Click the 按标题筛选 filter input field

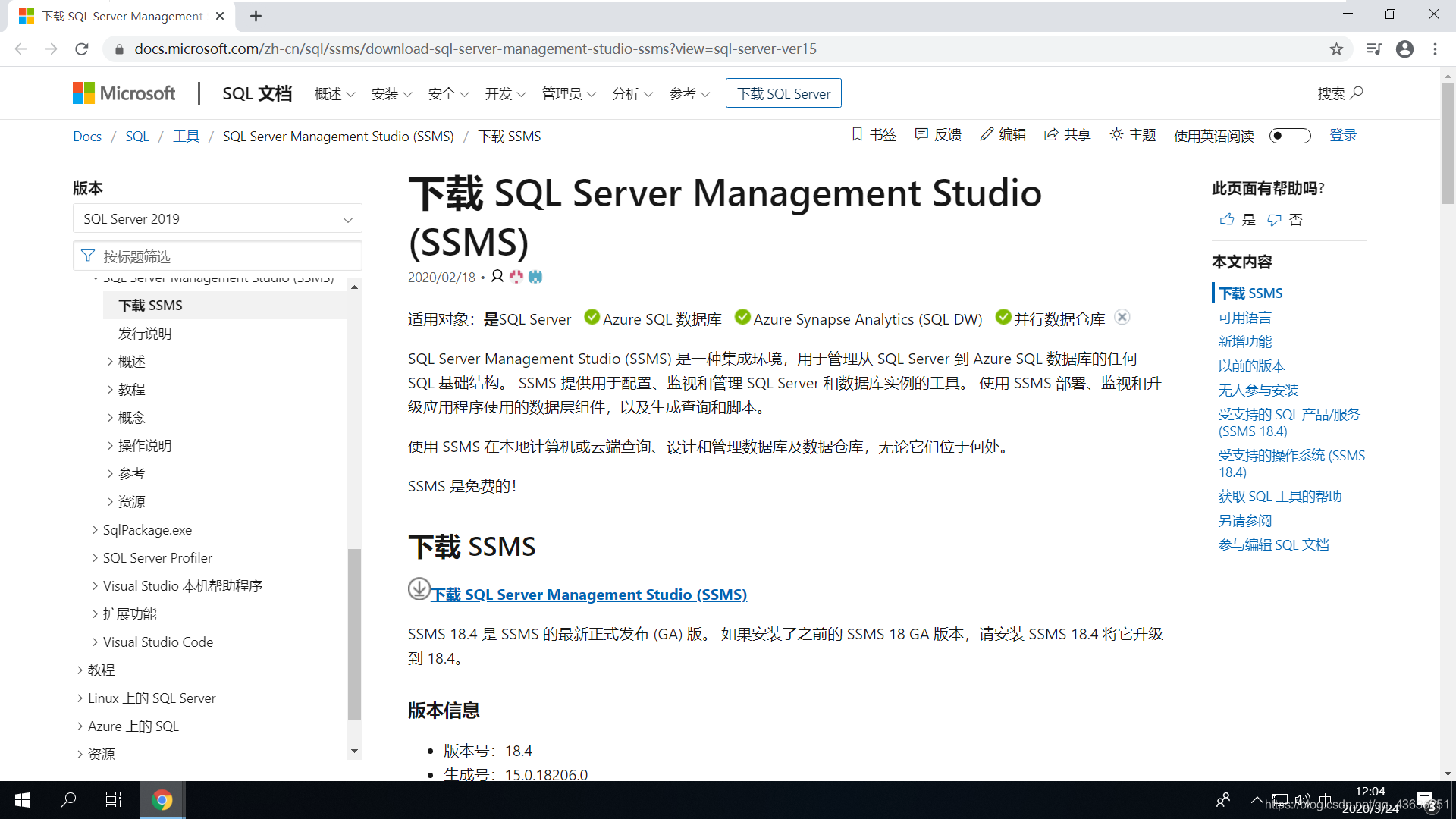pyautogui.click(x=218, y=256)
